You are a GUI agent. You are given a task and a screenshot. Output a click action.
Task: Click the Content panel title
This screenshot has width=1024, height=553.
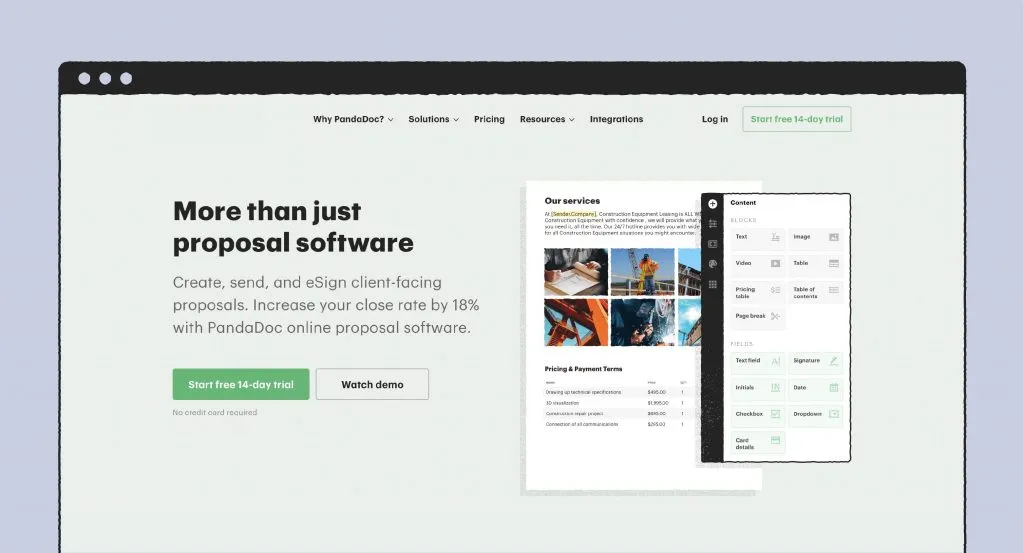tap(743, 202)
